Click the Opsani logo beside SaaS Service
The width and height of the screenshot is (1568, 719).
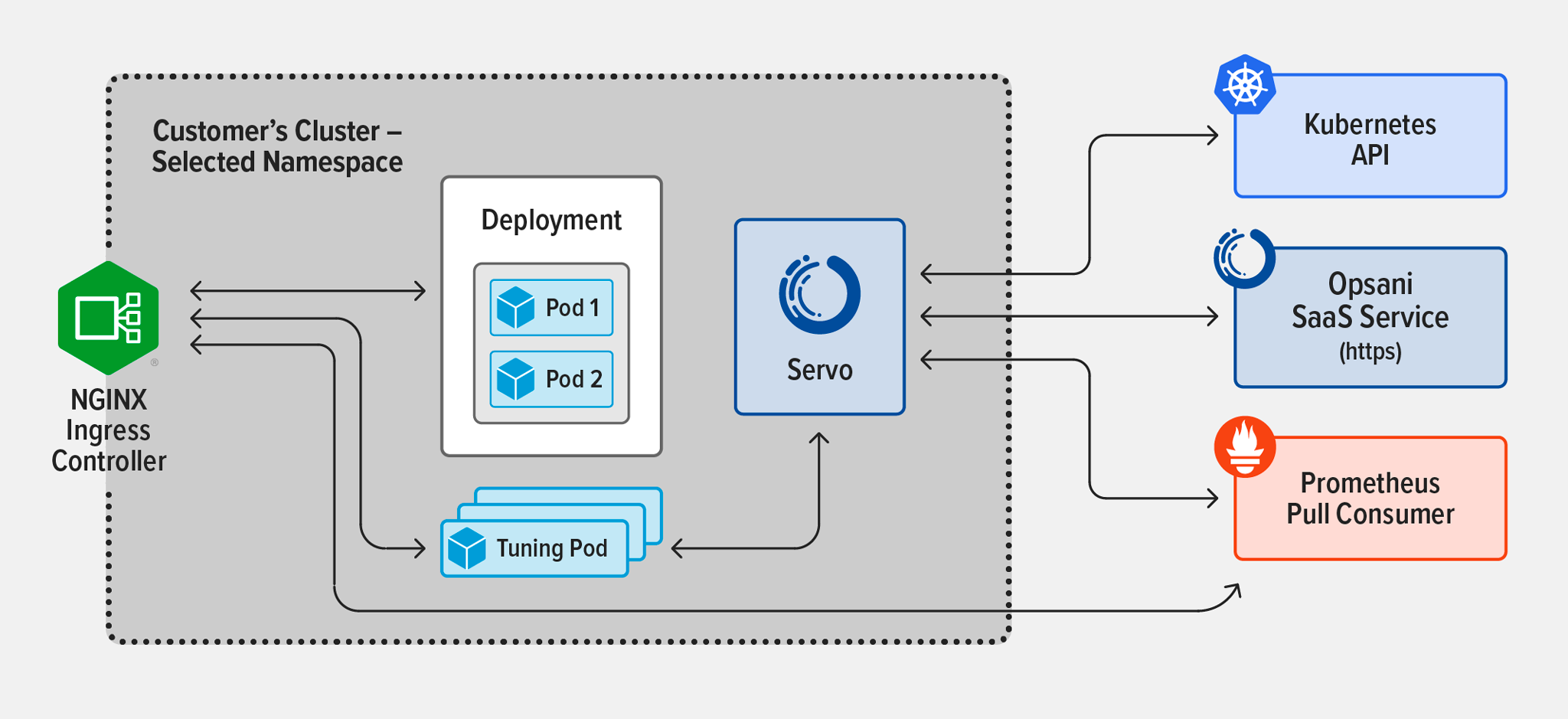pos(1244,258)
